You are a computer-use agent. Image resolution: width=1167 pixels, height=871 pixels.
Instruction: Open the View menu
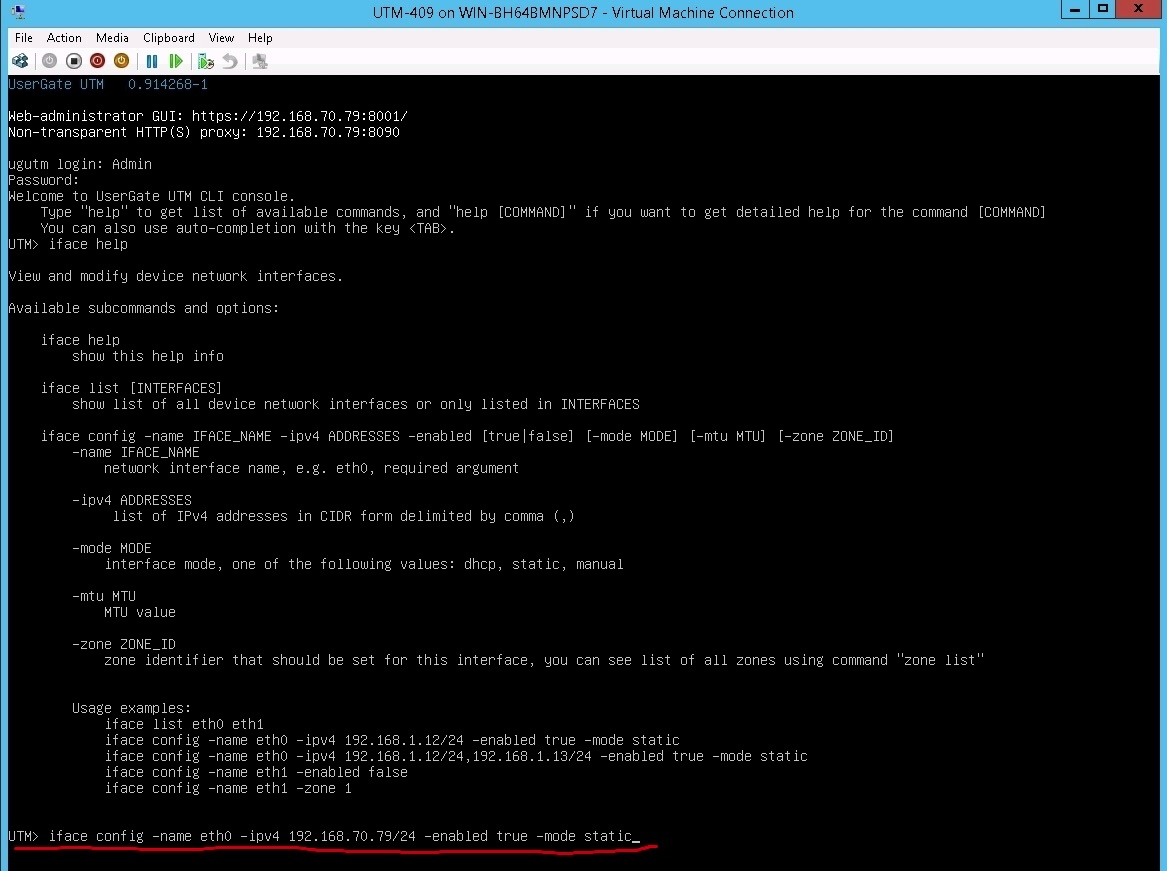(221, 38)
